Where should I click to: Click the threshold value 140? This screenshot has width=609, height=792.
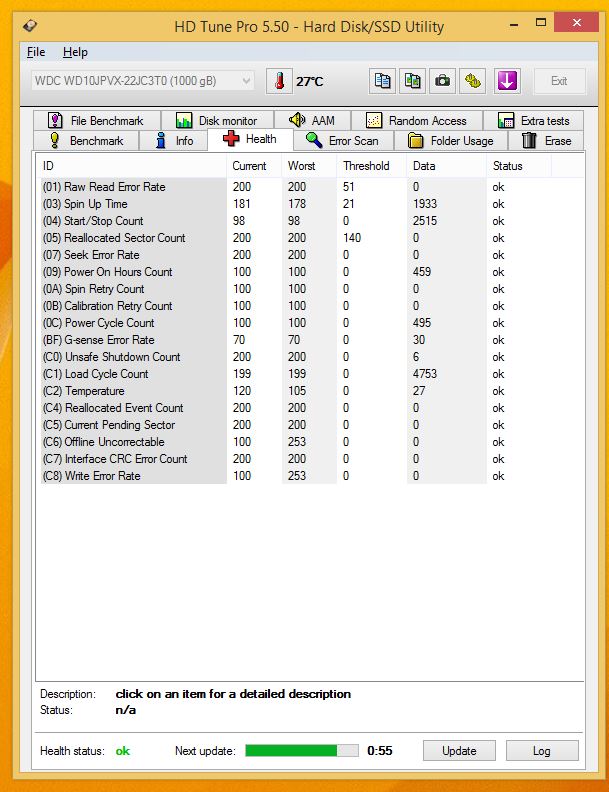tap(352, 238)
